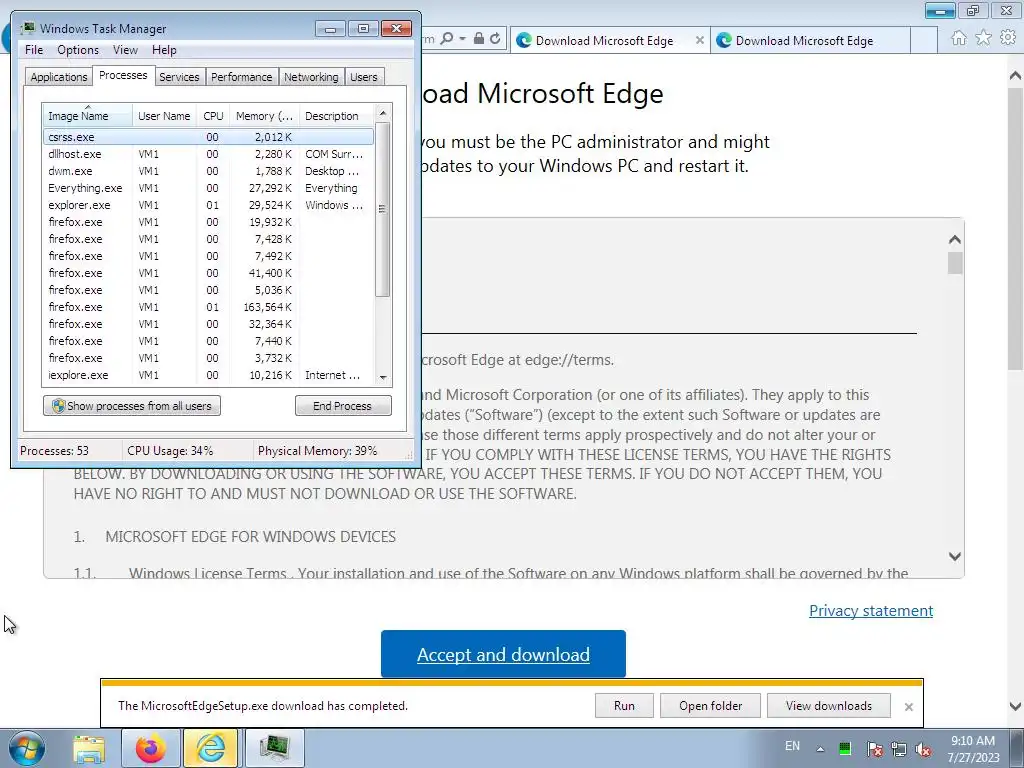Open the Task Manager Options menu
The height and width of the screenshot is (768, 1024).
click(x=78, y=50)
